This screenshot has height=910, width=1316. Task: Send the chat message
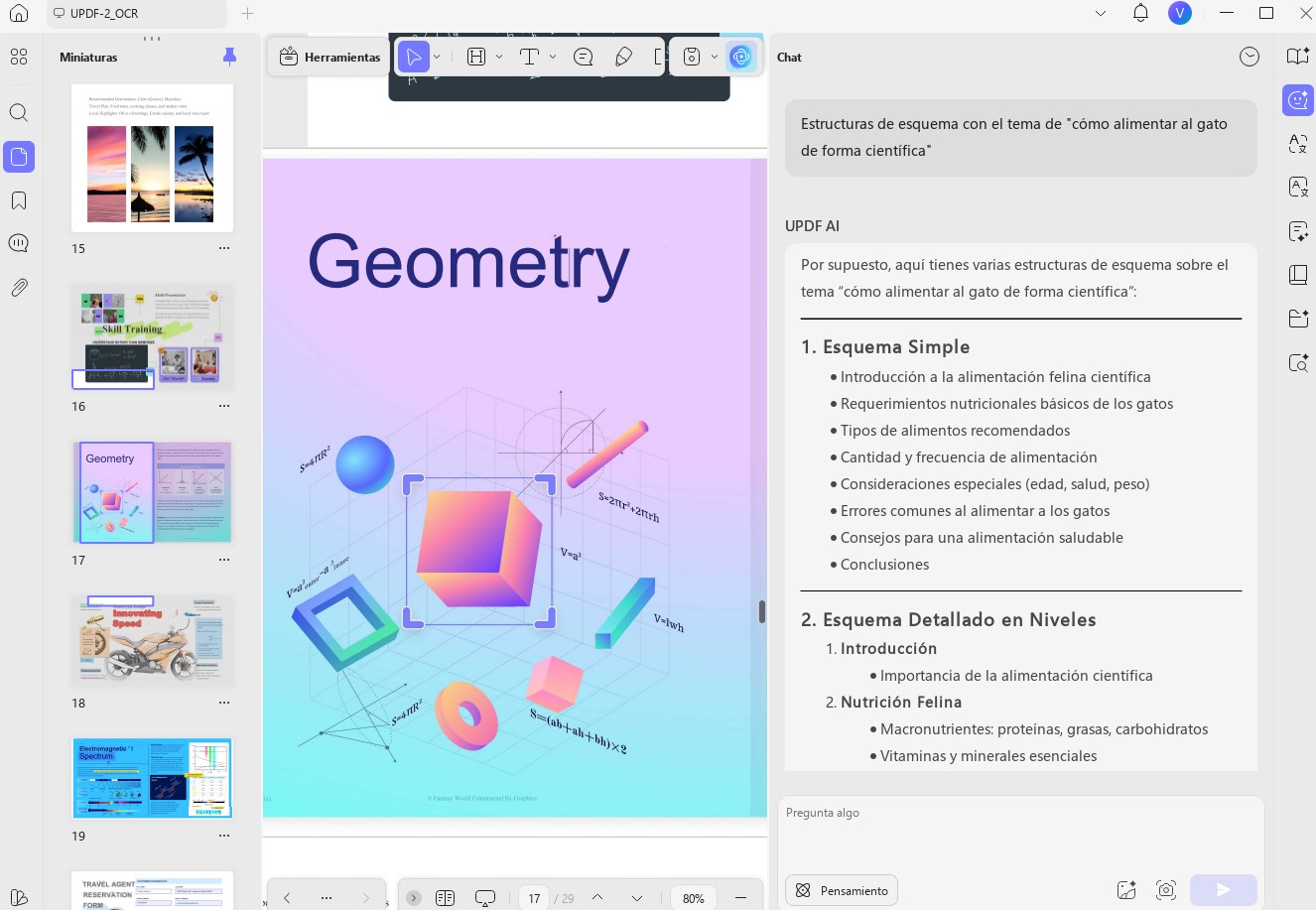point(1224,890)
